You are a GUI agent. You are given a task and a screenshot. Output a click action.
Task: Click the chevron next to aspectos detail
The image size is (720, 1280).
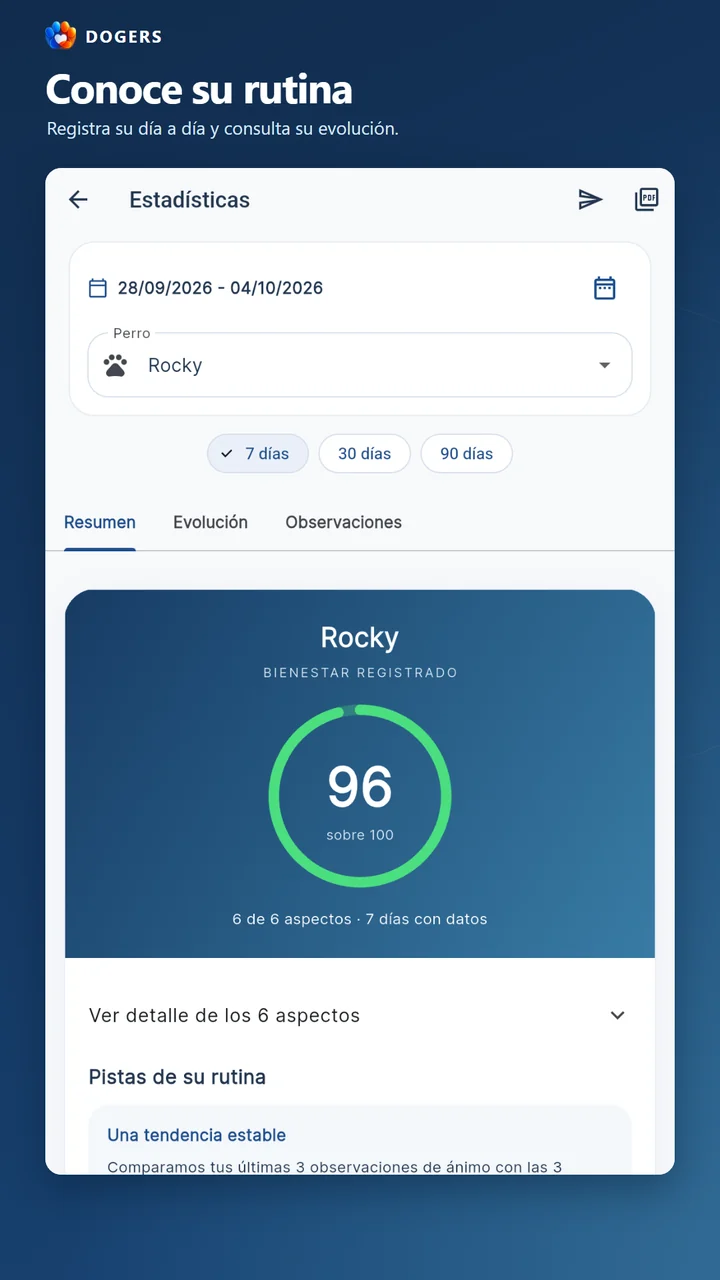coord(618,1015)
